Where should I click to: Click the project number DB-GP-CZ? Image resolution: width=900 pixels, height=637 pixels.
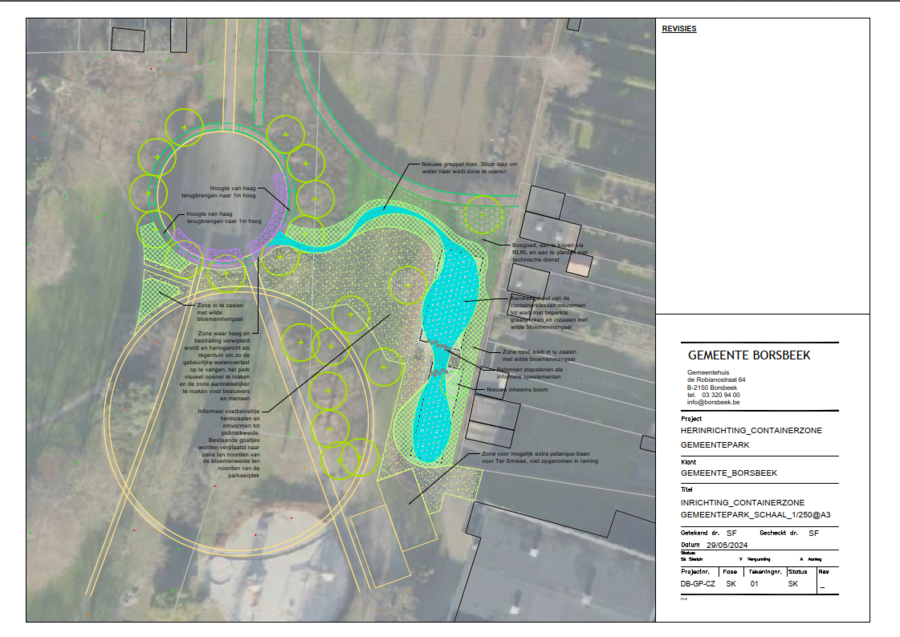click(x=698, y=584)
